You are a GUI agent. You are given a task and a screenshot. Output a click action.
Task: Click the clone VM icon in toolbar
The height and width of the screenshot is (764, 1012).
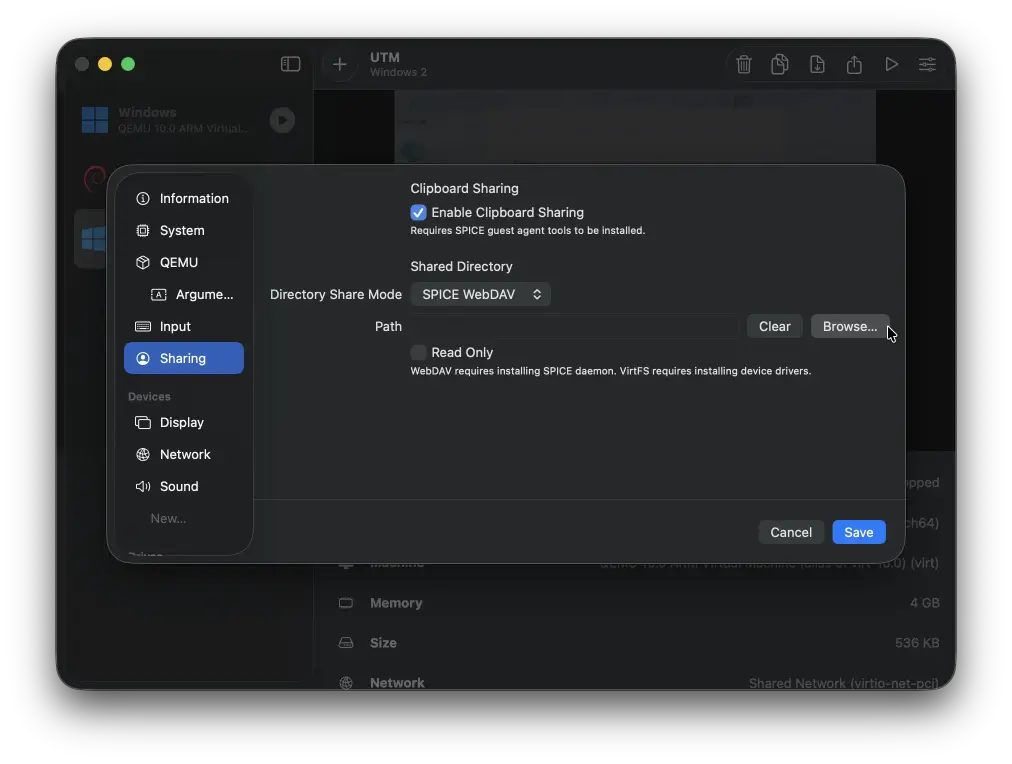(x=780, y=64)
